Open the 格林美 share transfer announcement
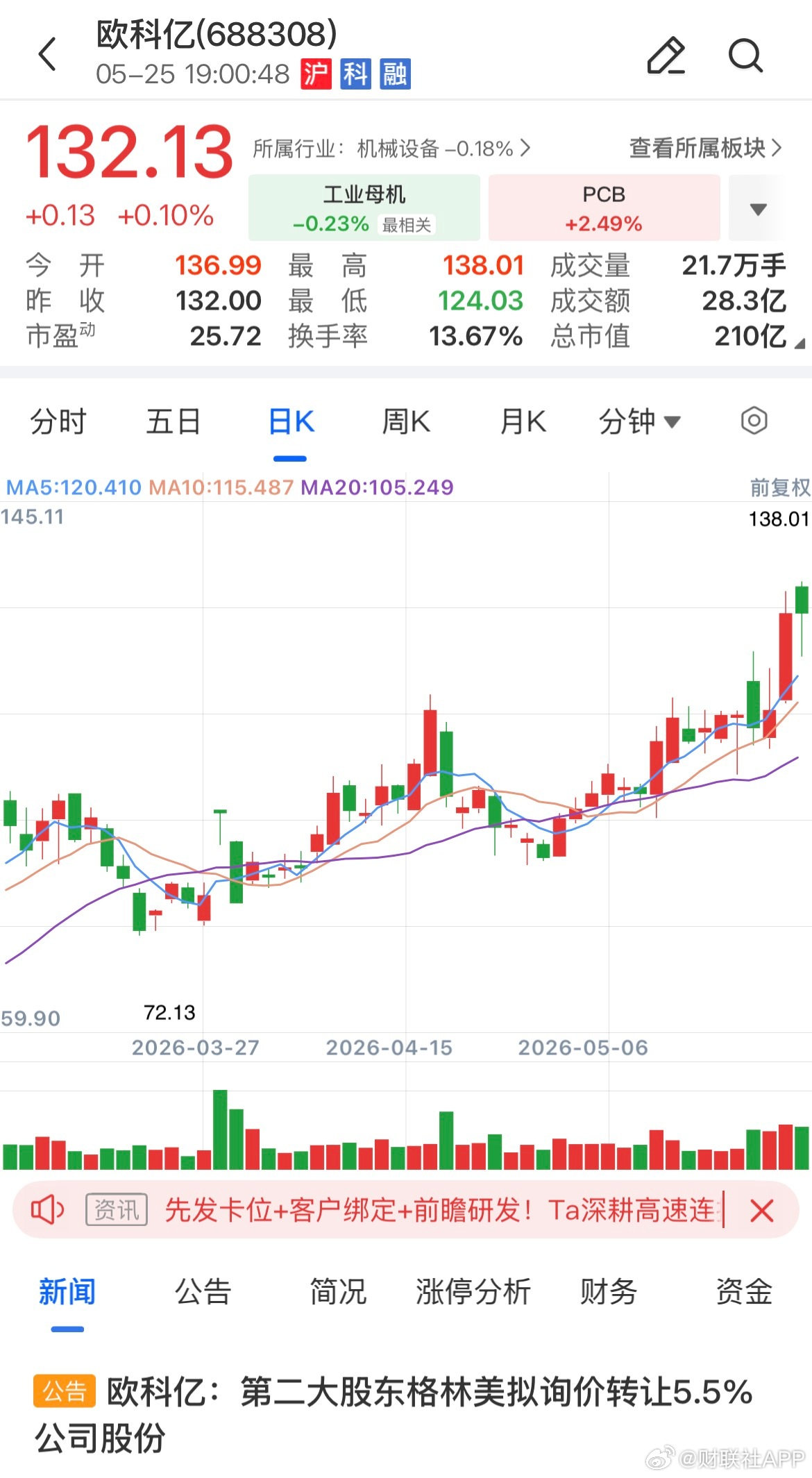Viewport: 812px width, 1478px height. [393, 1415]
